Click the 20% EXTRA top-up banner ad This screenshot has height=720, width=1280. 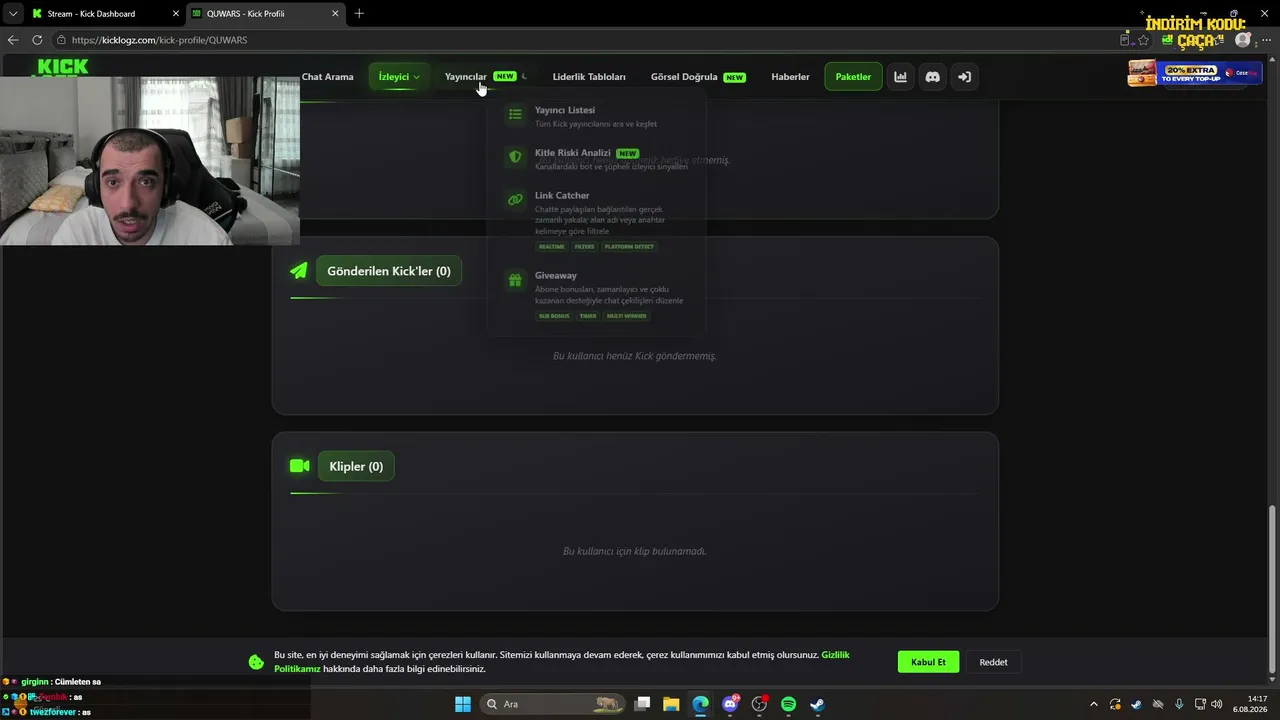1193,73
